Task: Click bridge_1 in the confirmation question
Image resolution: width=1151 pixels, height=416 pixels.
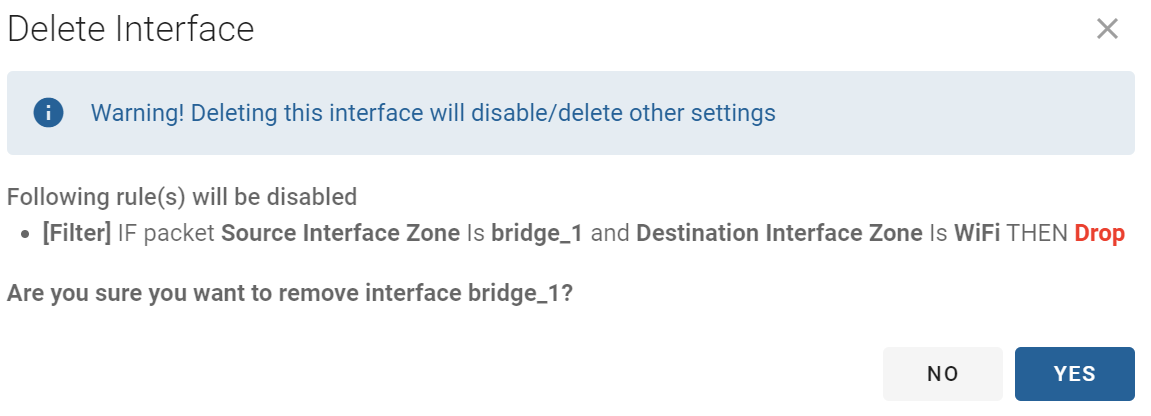Action: click(x=515, y=293)
